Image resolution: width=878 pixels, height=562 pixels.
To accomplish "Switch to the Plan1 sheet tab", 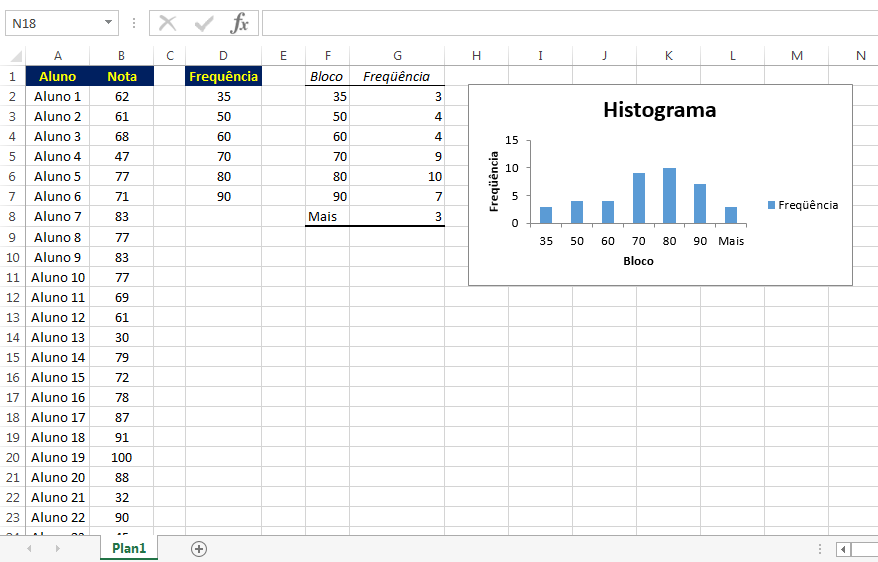I will pos(129,548).
